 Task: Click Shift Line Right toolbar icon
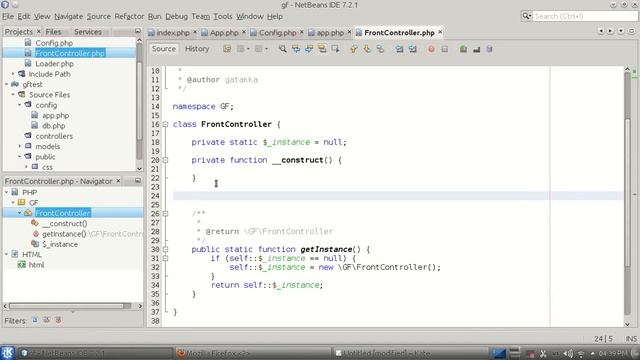point(413,49)
